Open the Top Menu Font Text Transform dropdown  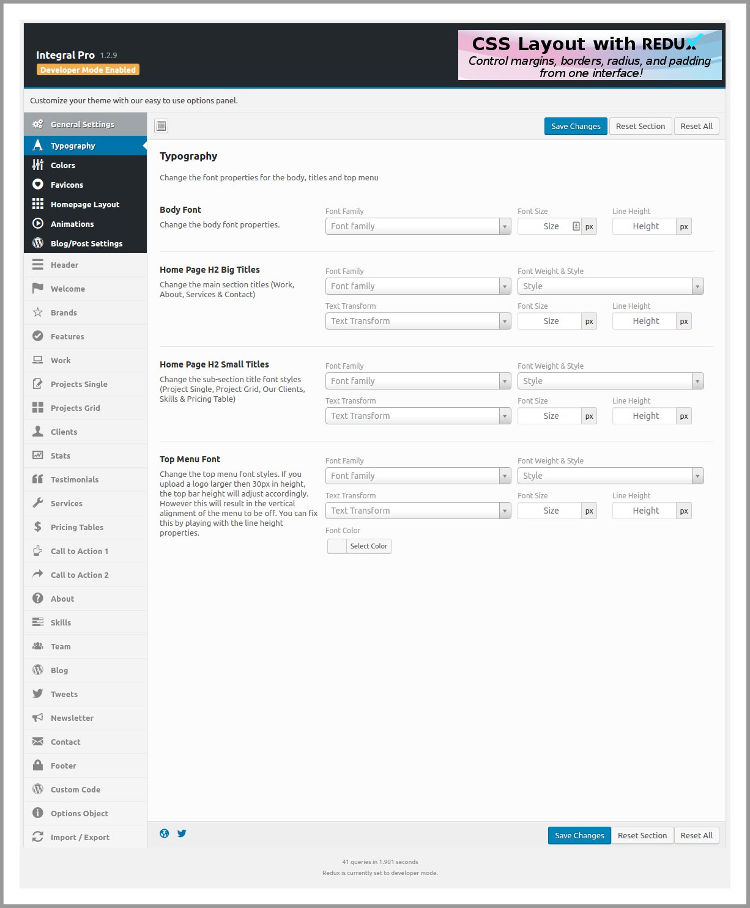pyautogui.click(x=418, y=511)
